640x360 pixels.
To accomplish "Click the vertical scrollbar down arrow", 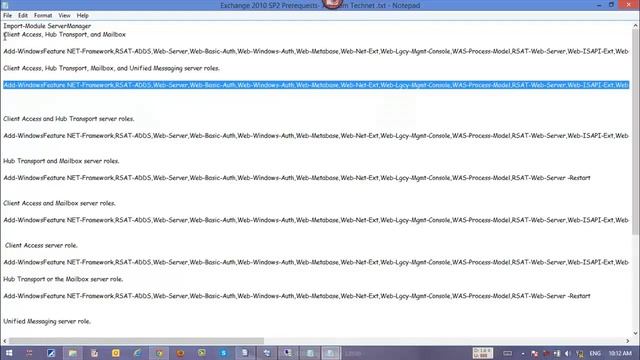I will coord(636,333).
